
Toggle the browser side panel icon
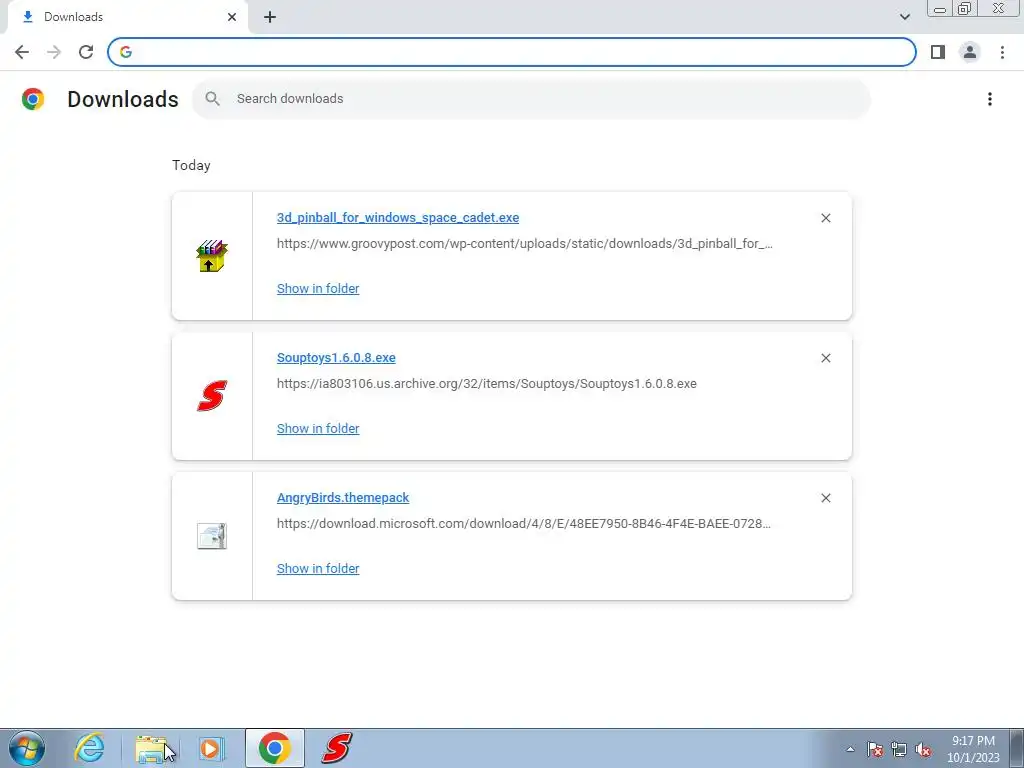(x=938, y=52)
